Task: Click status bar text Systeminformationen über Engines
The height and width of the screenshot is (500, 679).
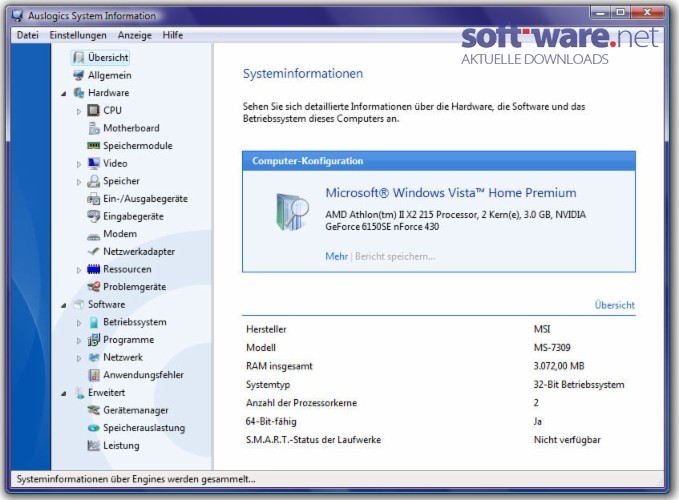Action: pyautogui.click(x=136, y=479)
